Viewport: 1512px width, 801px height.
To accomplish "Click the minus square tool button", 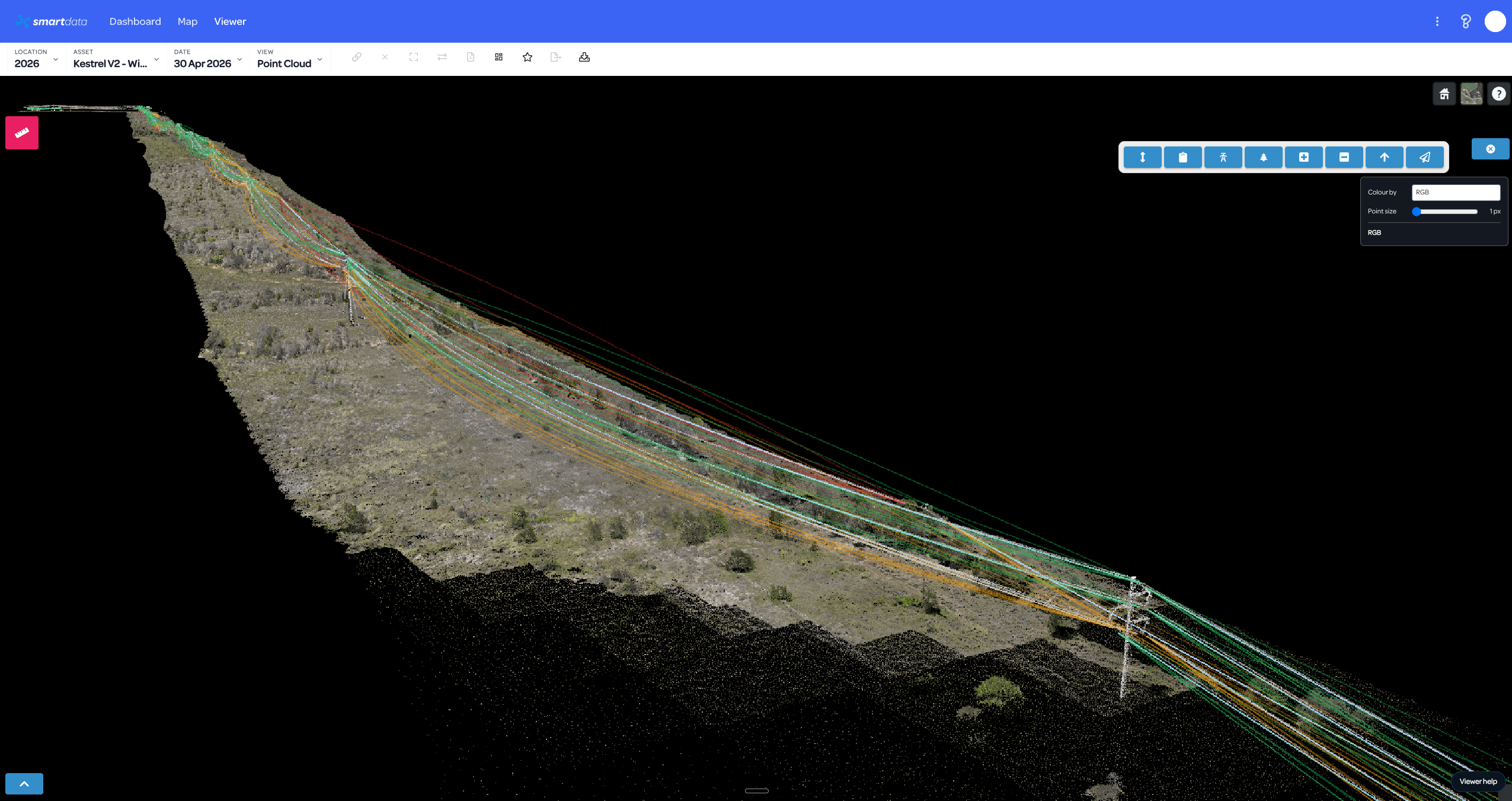I will click(x=1344, y=157).
